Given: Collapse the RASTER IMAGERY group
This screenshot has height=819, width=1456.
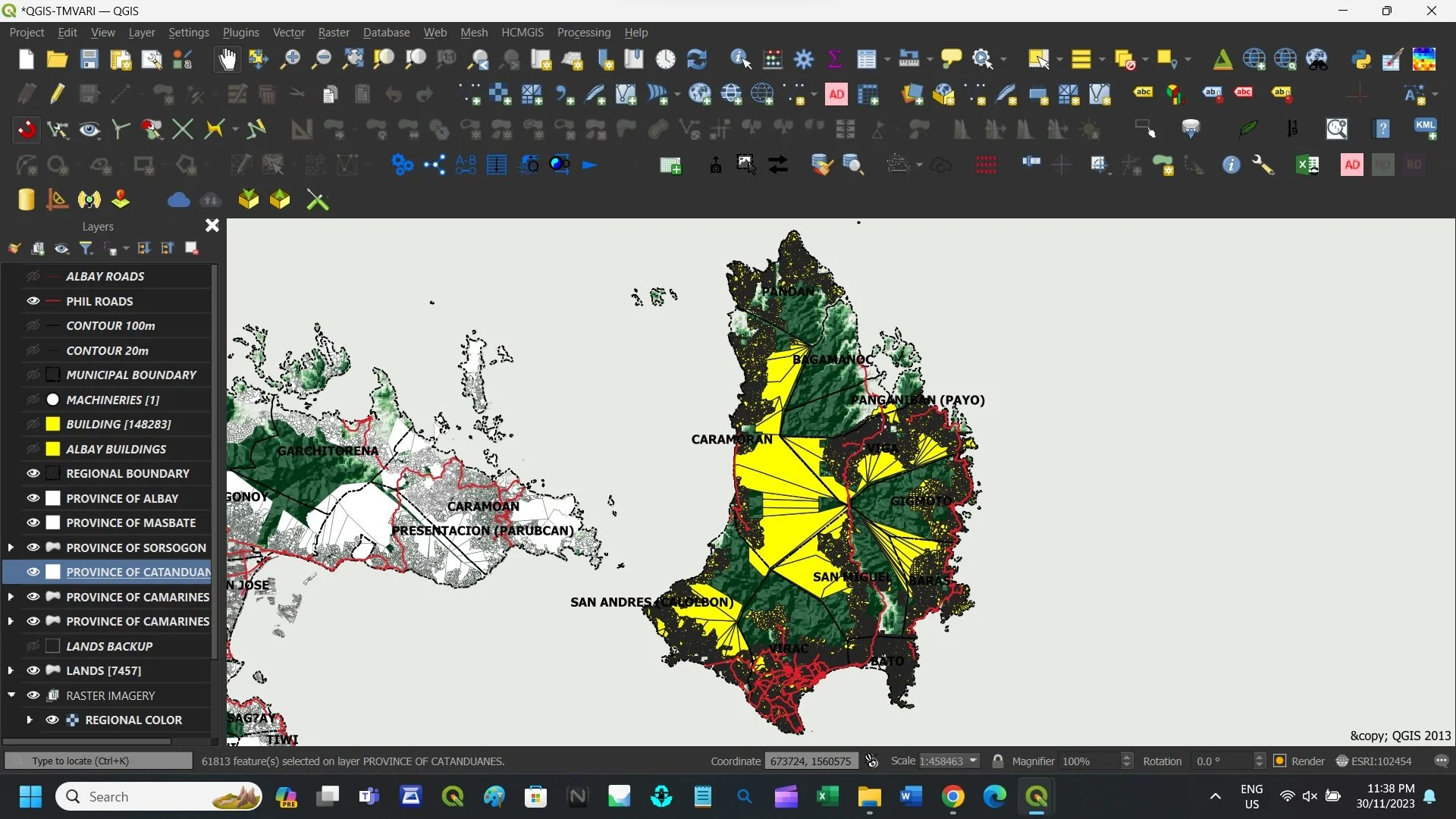Looking at the screenshot, I should [11, 695].
